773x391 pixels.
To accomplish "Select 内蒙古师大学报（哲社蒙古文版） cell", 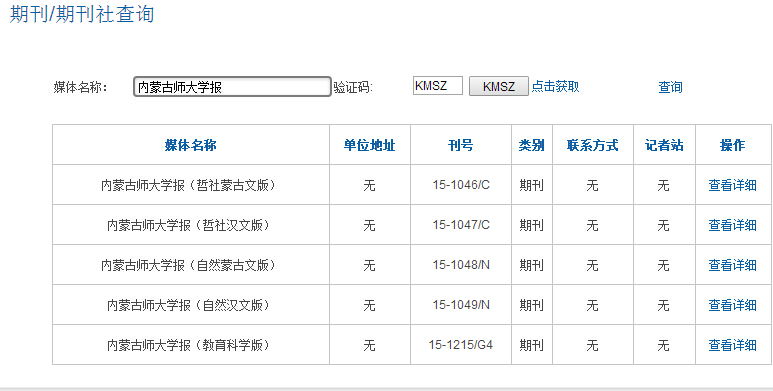I will tap(191, 185).
